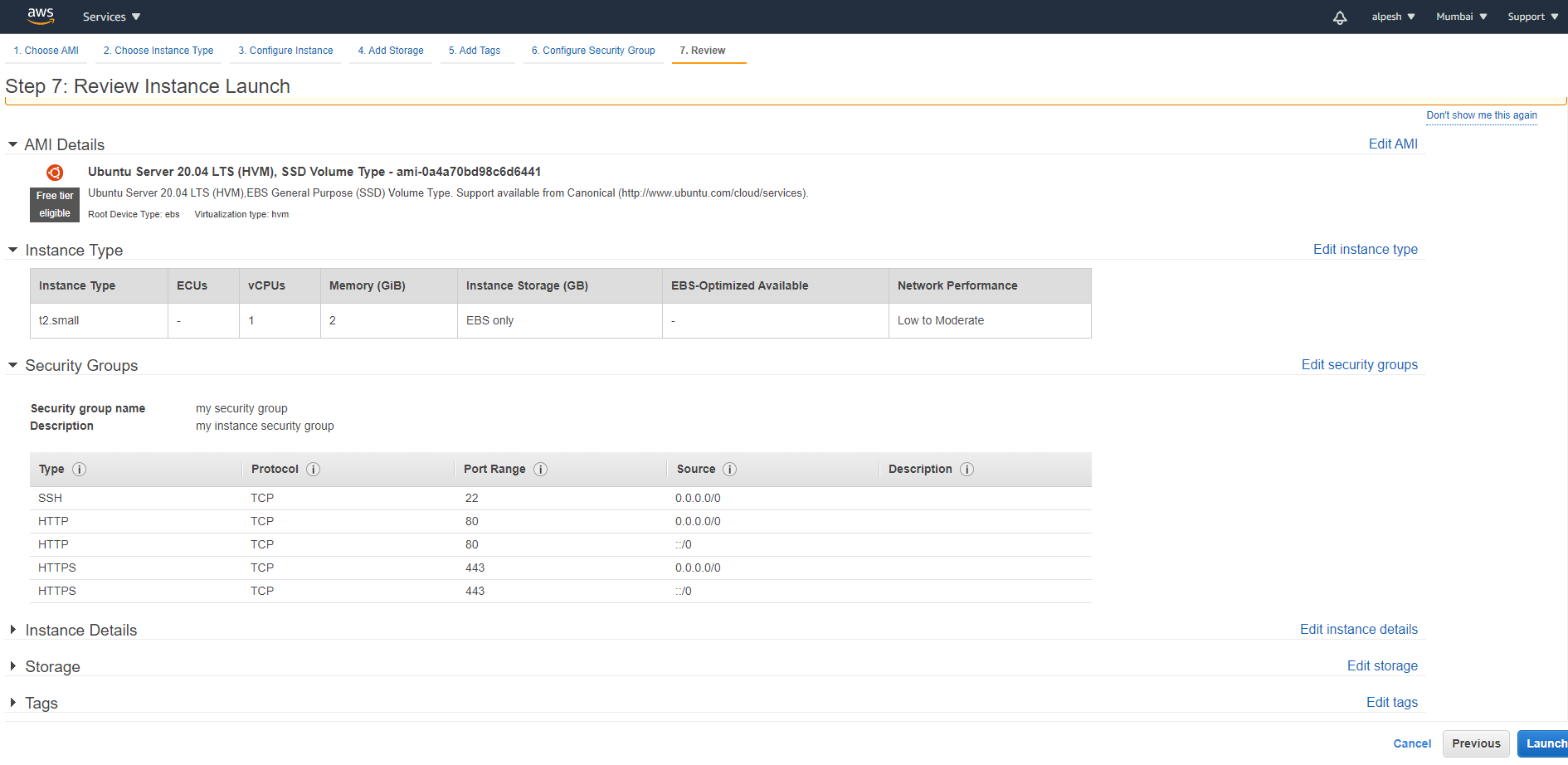This screenshot has height=765, width=1568.
Task: Click 'my instance security group' description text
Action: [x=265, y=426]
